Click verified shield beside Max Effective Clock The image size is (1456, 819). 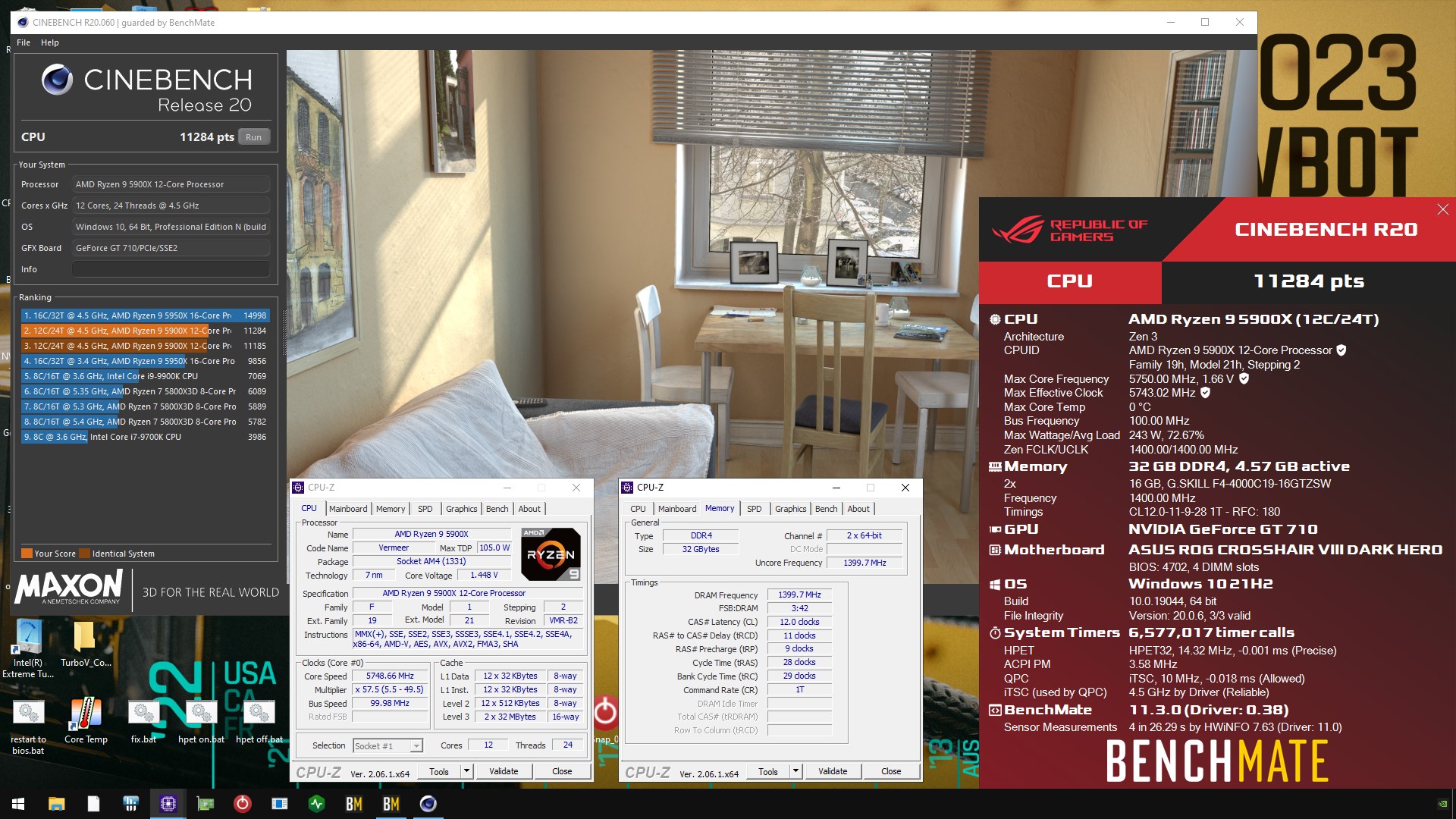(1205, 393)
